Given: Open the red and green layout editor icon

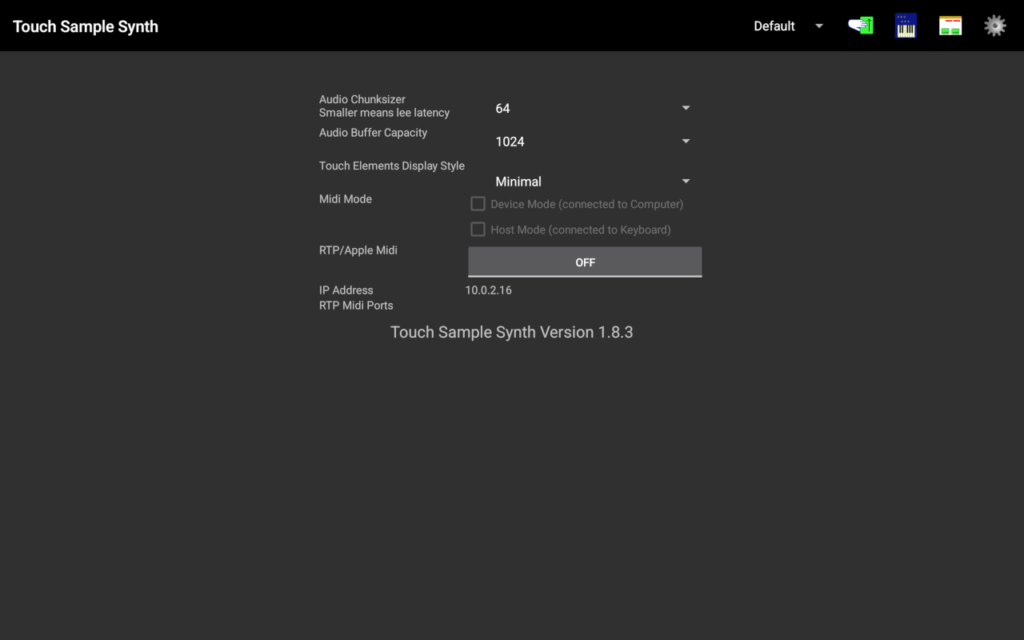Looking at the screenshot, I should pyautogui.click(x=950, y=26).
